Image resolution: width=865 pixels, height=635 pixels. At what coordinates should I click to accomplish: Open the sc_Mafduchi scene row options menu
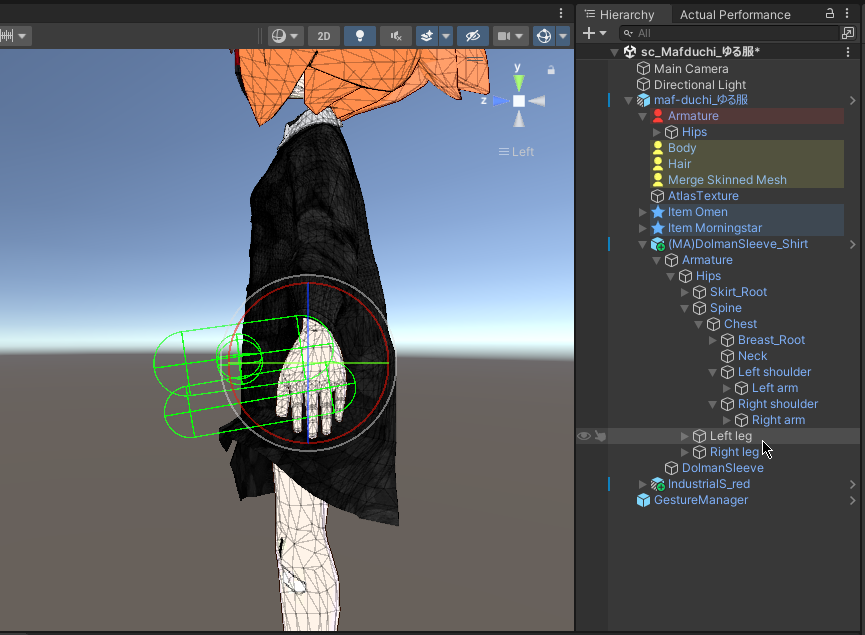coord(848,51)
